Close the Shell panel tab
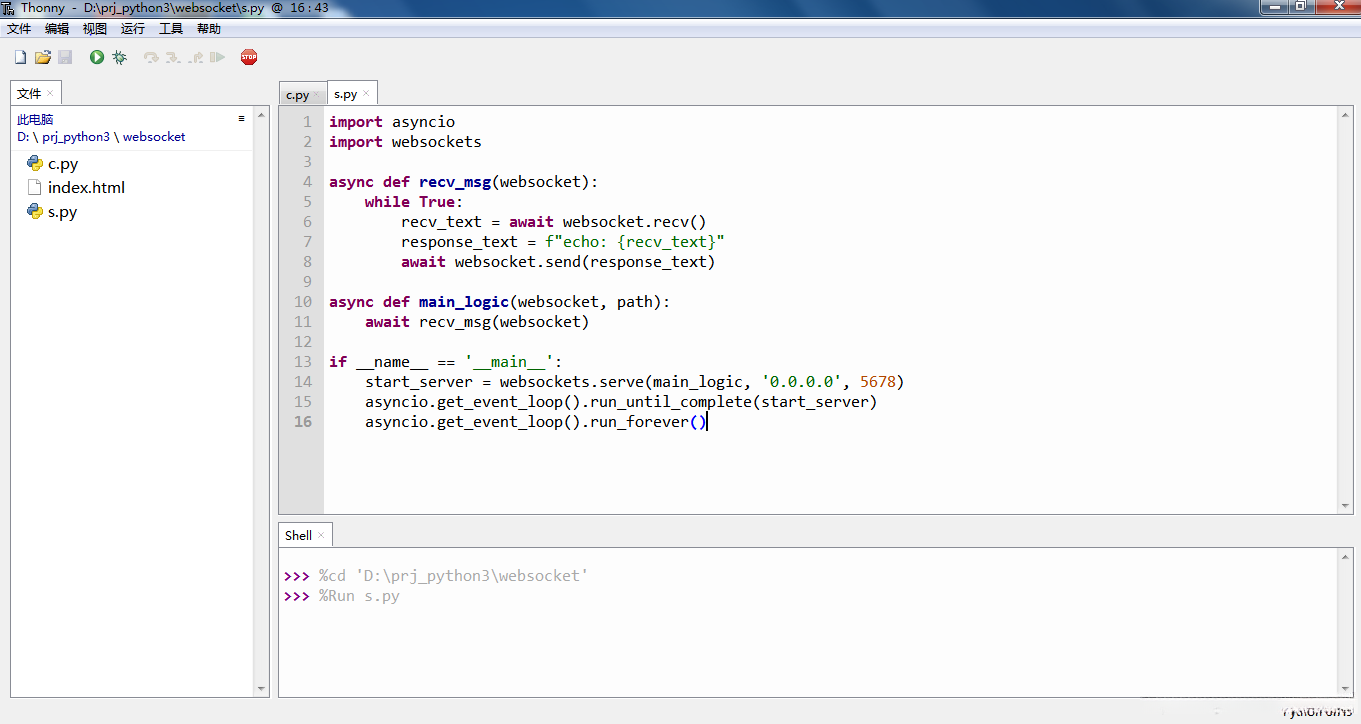 pyautogui.click(x=321, y=535)
